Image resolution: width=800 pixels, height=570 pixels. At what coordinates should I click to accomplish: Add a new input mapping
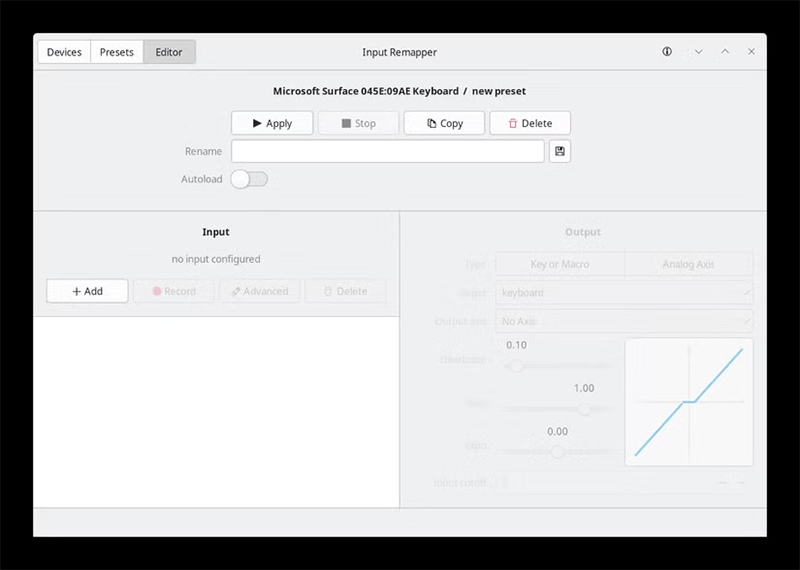point(87,291)
